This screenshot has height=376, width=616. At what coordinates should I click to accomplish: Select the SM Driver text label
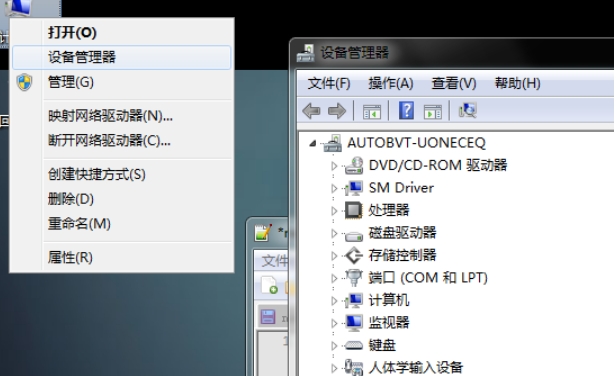(401, 188)
